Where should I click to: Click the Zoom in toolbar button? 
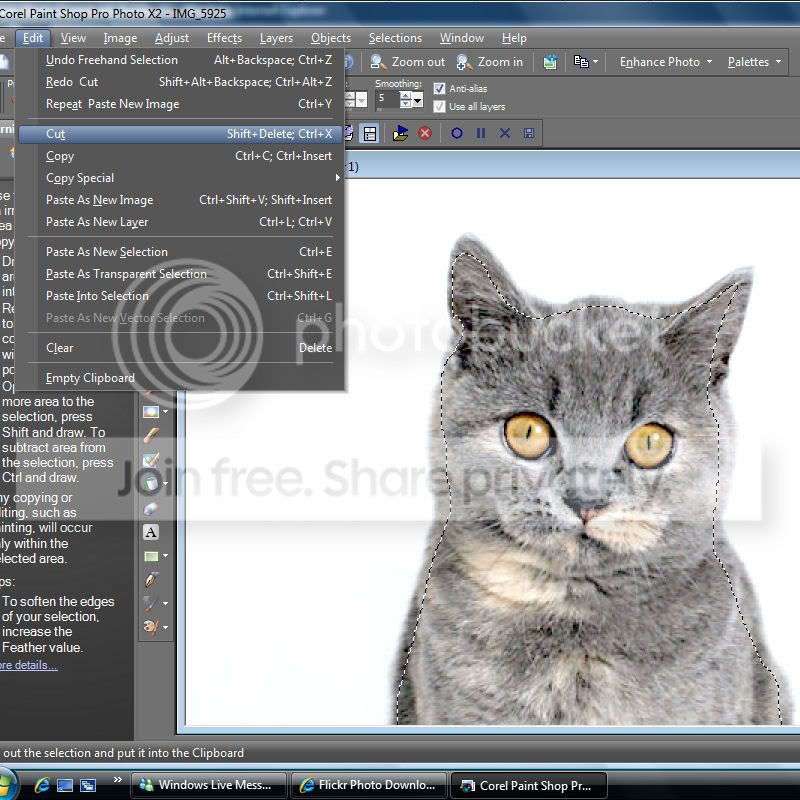[490, 62]
